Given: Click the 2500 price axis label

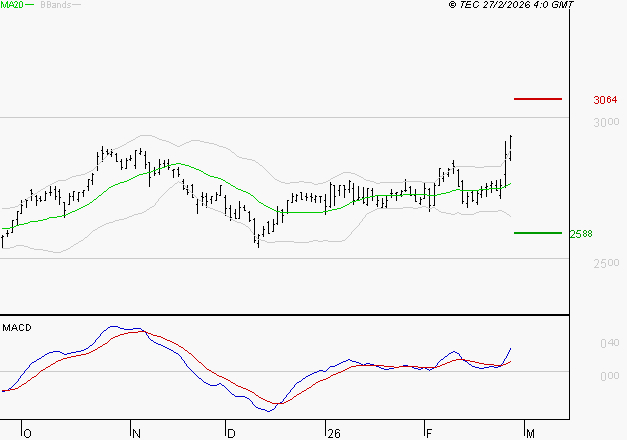Looking at the screenshot, I should click(606, 263).
